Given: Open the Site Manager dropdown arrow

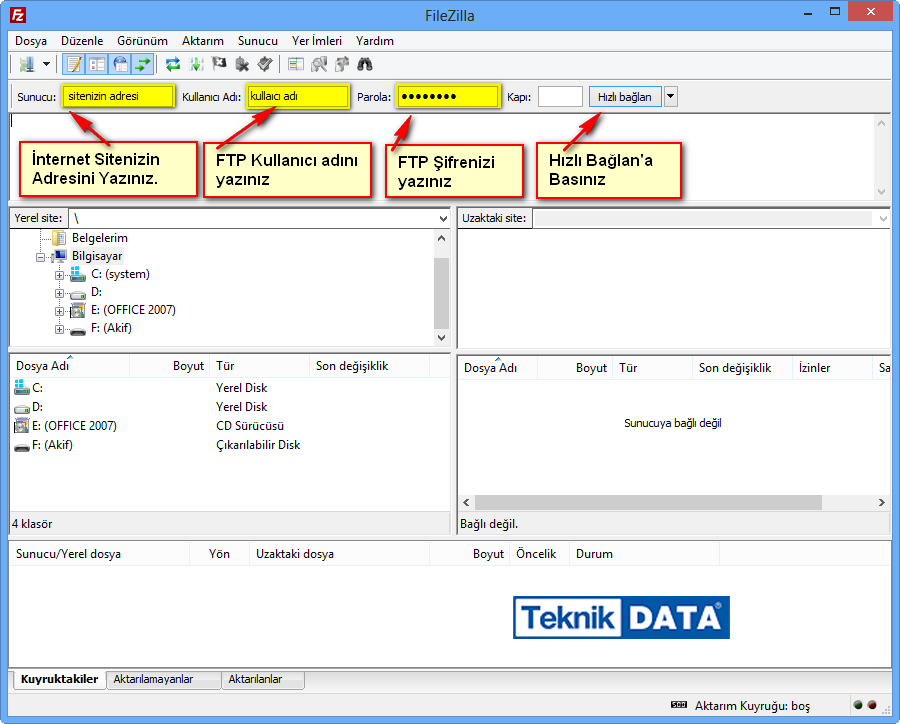Looking at the screenshot, I should point(46,65).
